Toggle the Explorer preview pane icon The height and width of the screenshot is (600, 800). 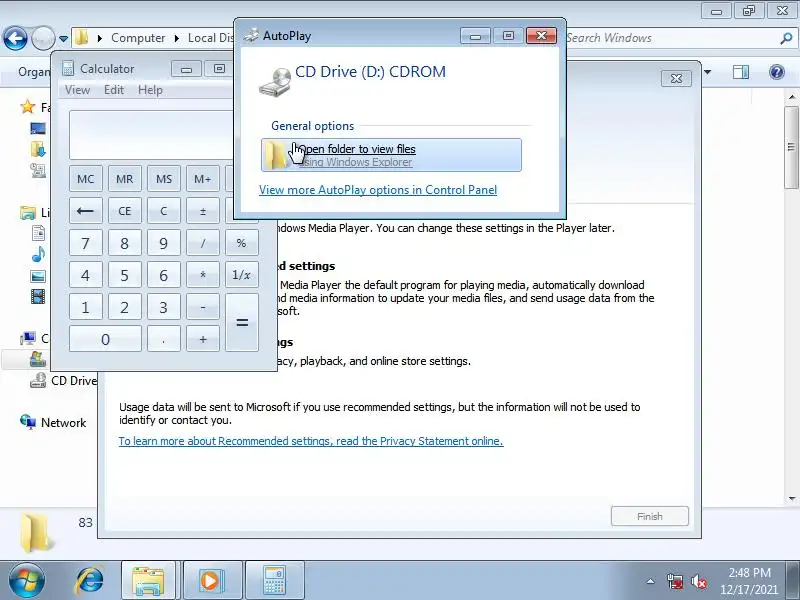(x=740, y=72)
